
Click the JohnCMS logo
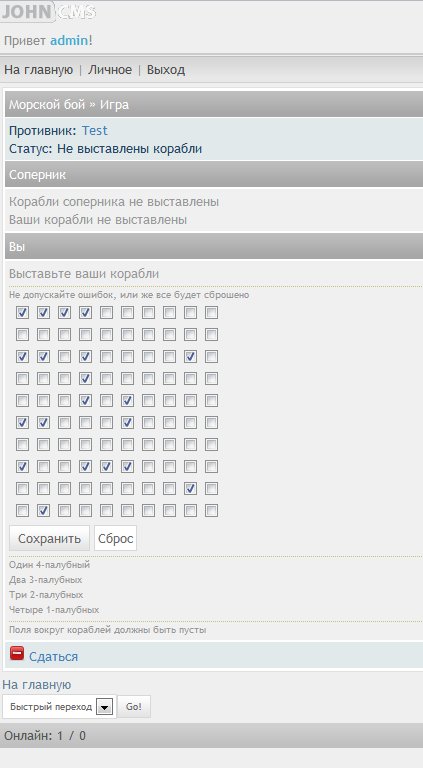click(x=48, y=12)
